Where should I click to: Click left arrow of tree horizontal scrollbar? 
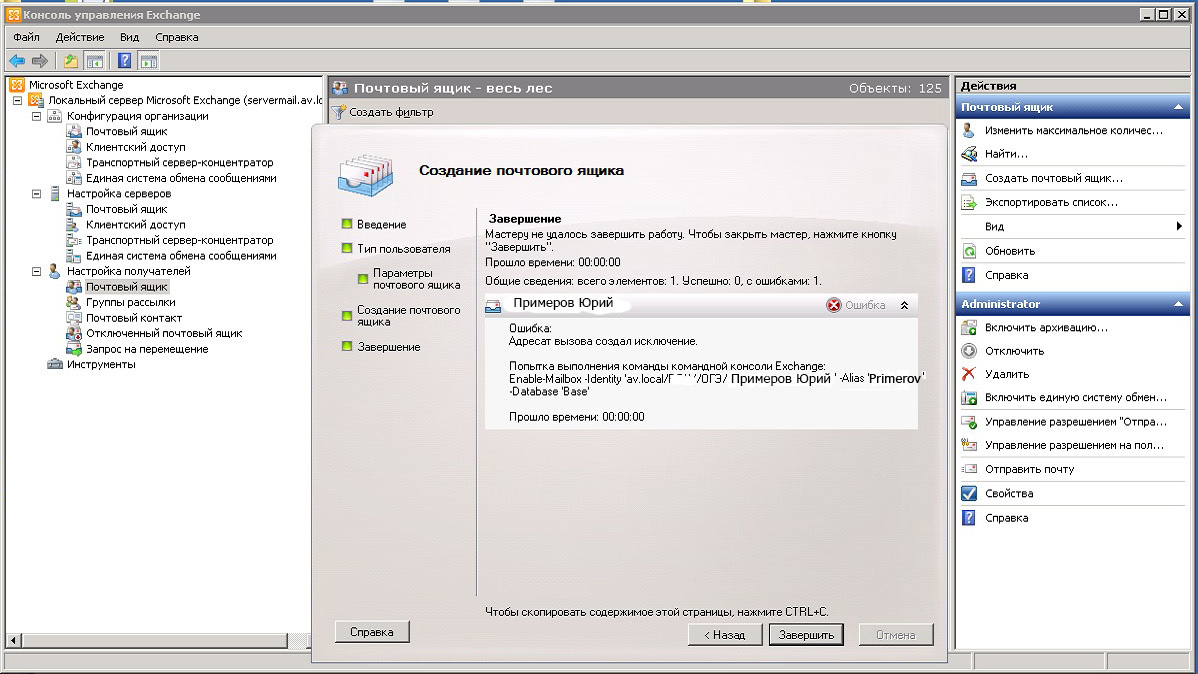point(13,640)
